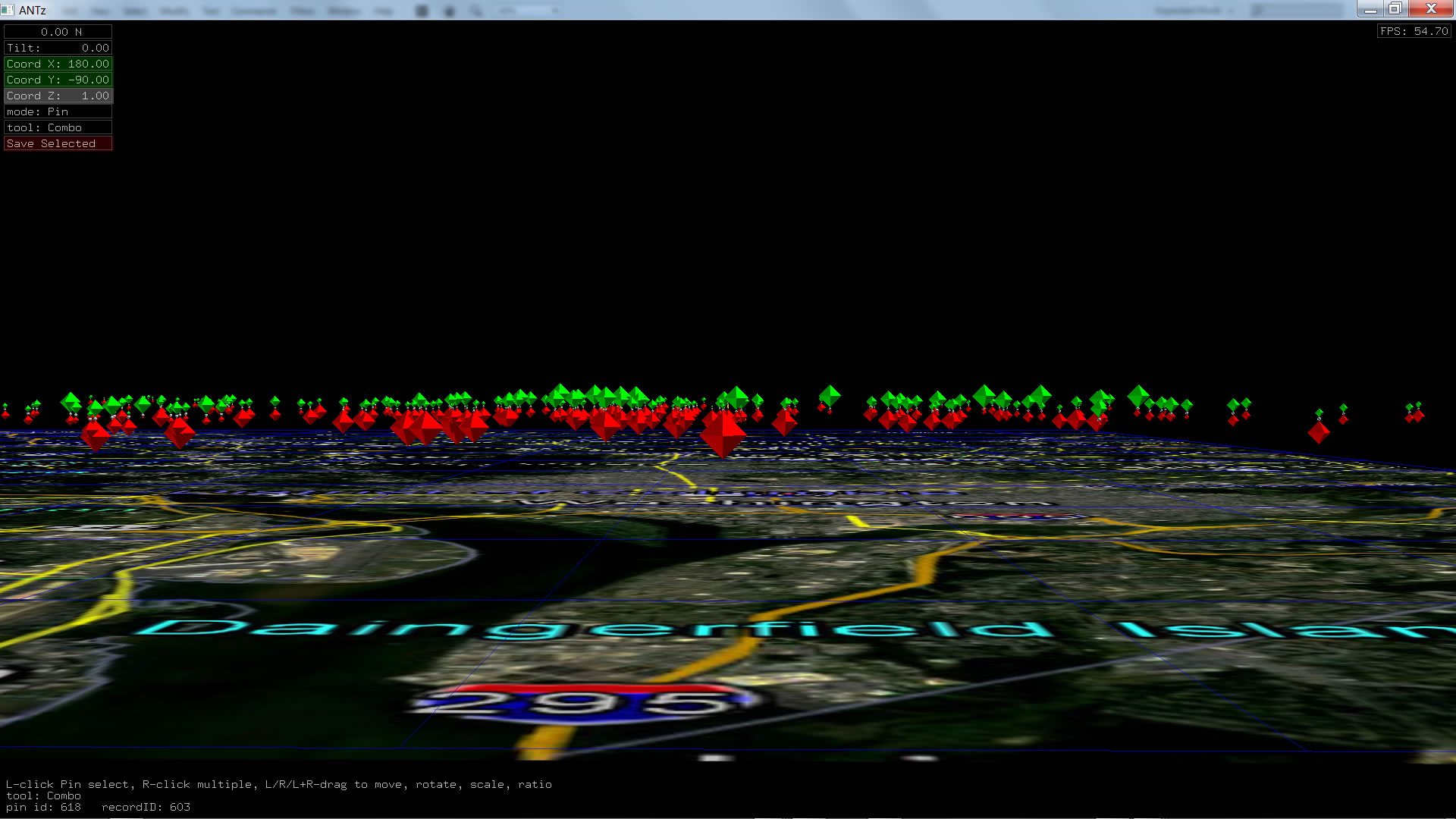The image size is (1456, 819).
Task: Select the isolated red pin at far right
Action: [1319, 432]
